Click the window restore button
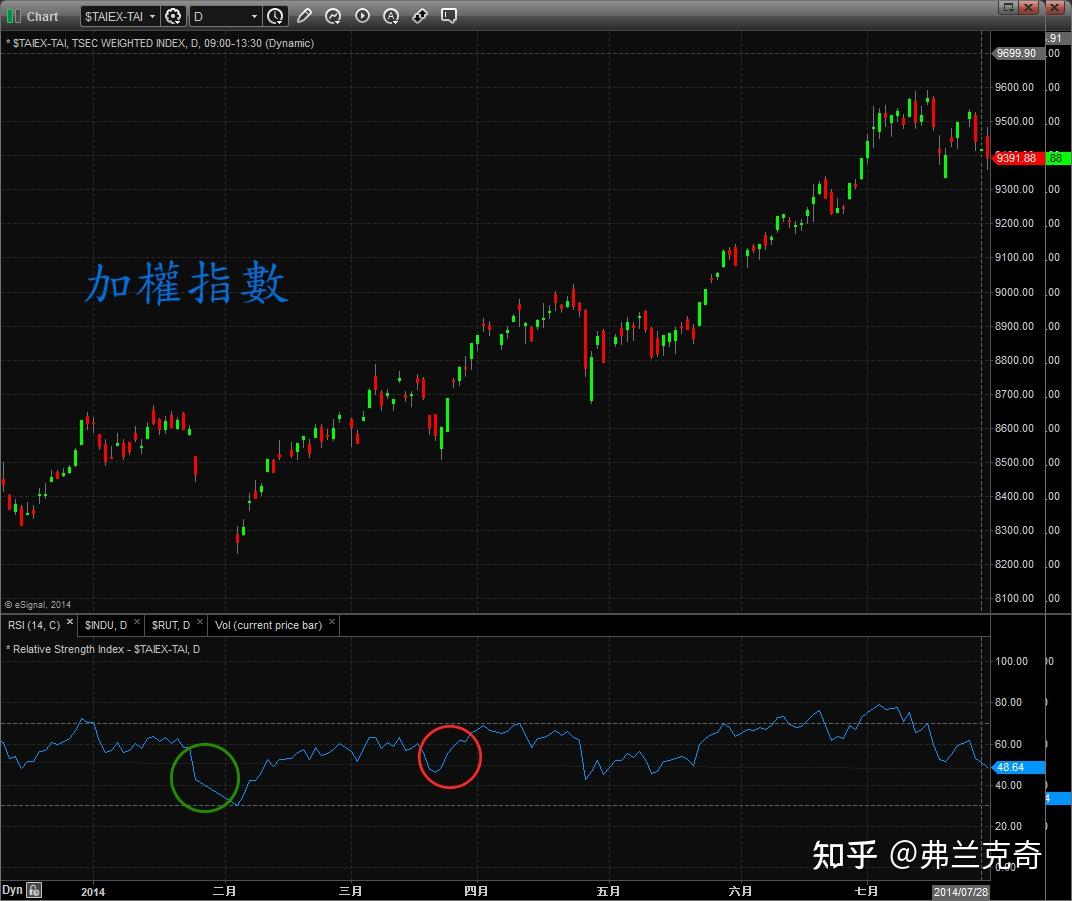Screen dimensions: 1072x901 (1008, 8)
